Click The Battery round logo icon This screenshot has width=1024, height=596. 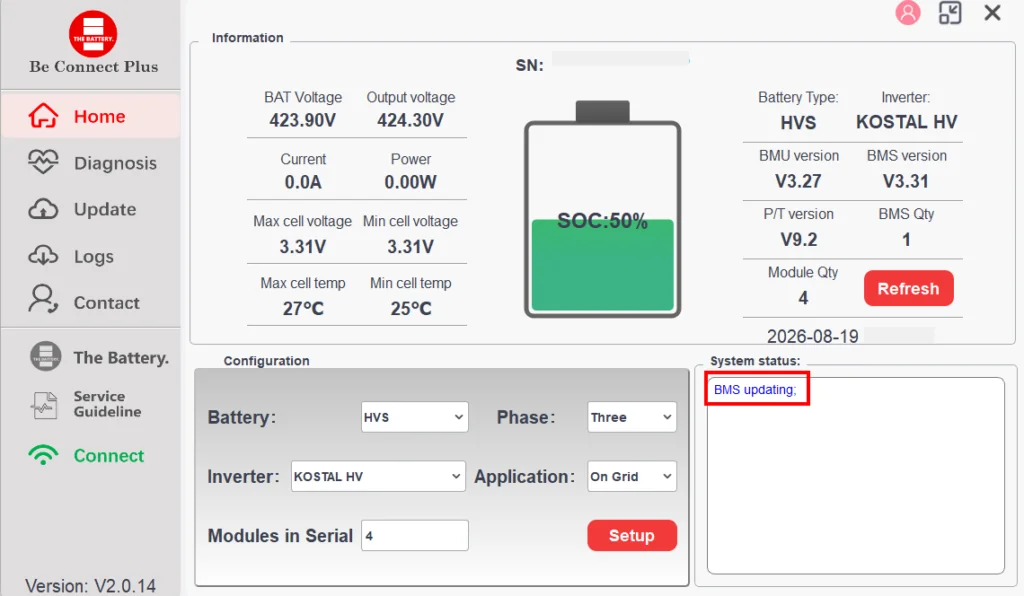coord(46,357)
